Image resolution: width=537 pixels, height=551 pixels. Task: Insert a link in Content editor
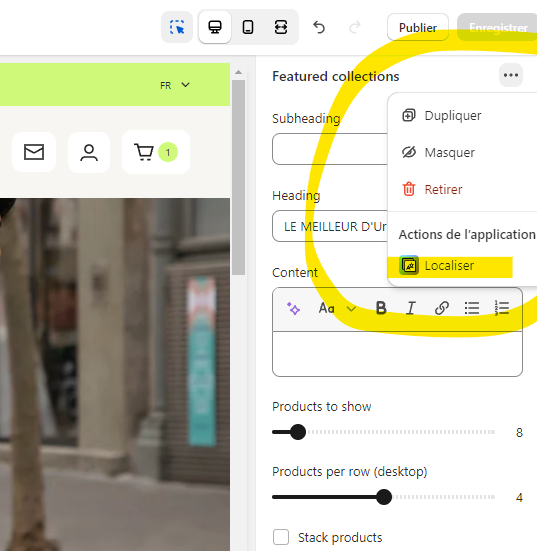tap(441, 308)
